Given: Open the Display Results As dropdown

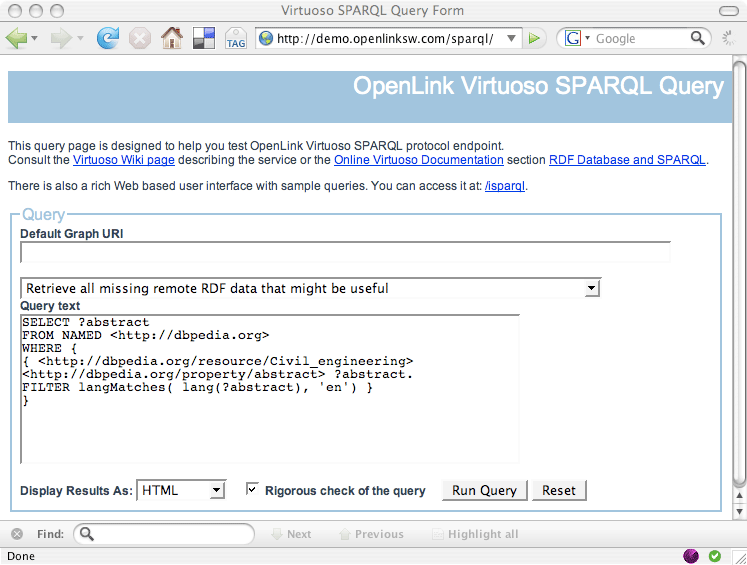Looking at the screenshot, I should point(181,491).
